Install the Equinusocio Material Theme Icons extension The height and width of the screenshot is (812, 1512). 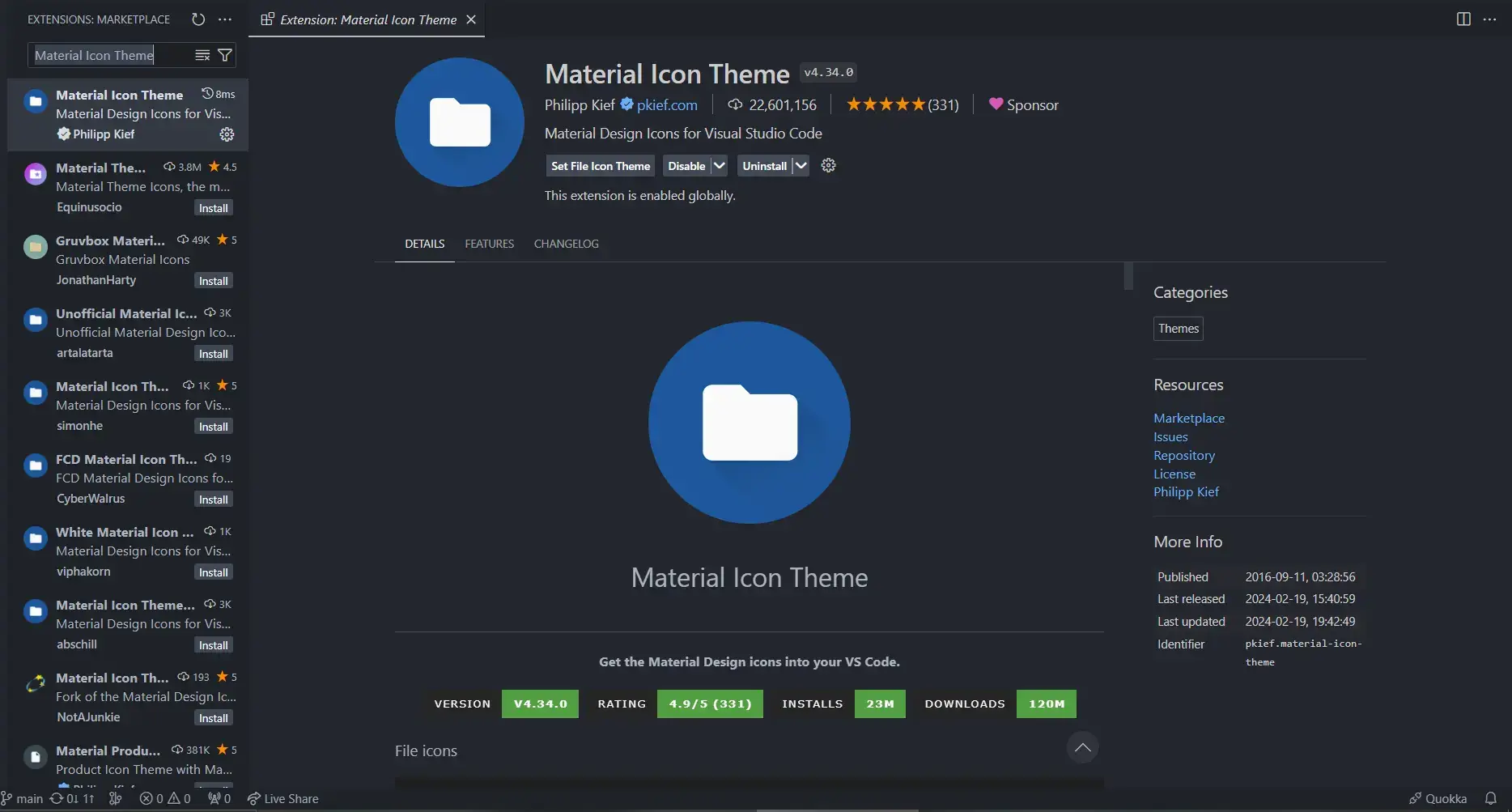tap(214, 208)
